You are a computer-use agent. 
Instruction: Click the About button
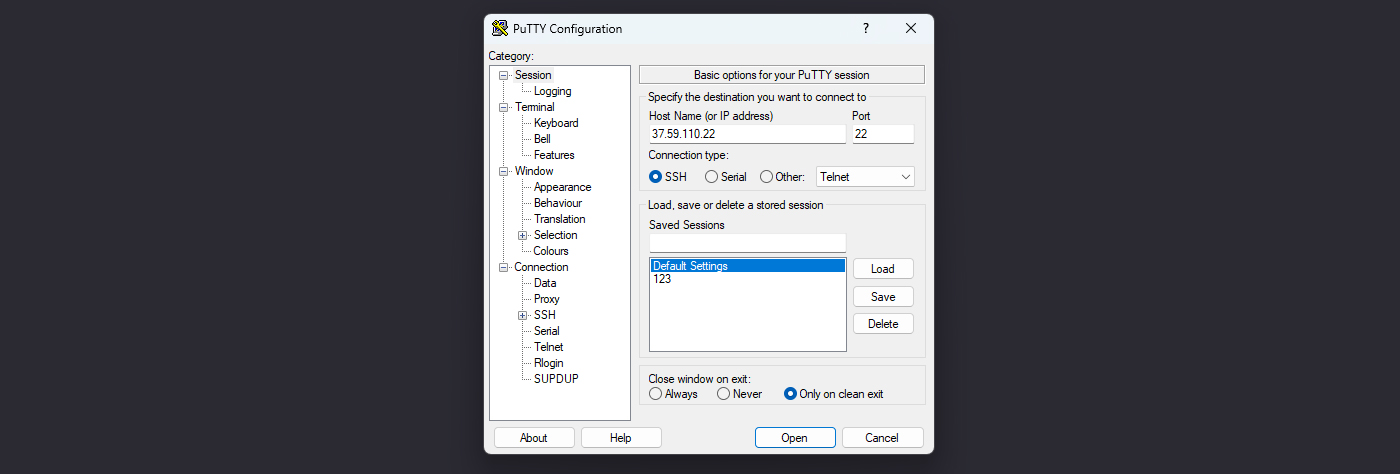coord(534,438)
